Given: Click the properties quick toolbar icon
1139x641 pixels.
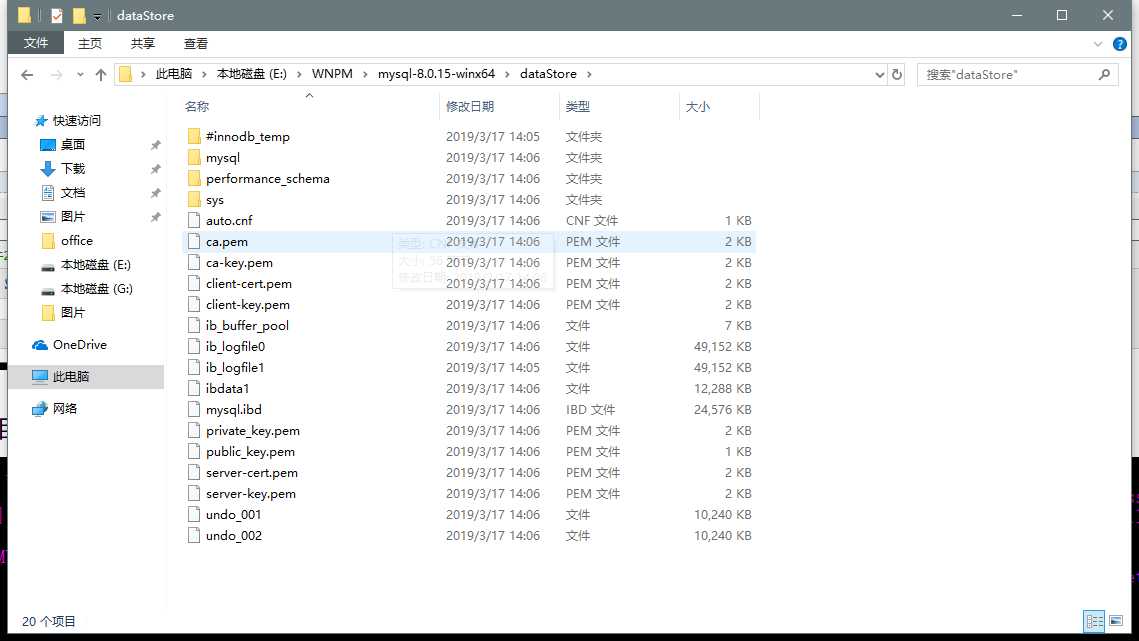Looking at the screenshot, I should pyautogui.click(x=57, y=15).
